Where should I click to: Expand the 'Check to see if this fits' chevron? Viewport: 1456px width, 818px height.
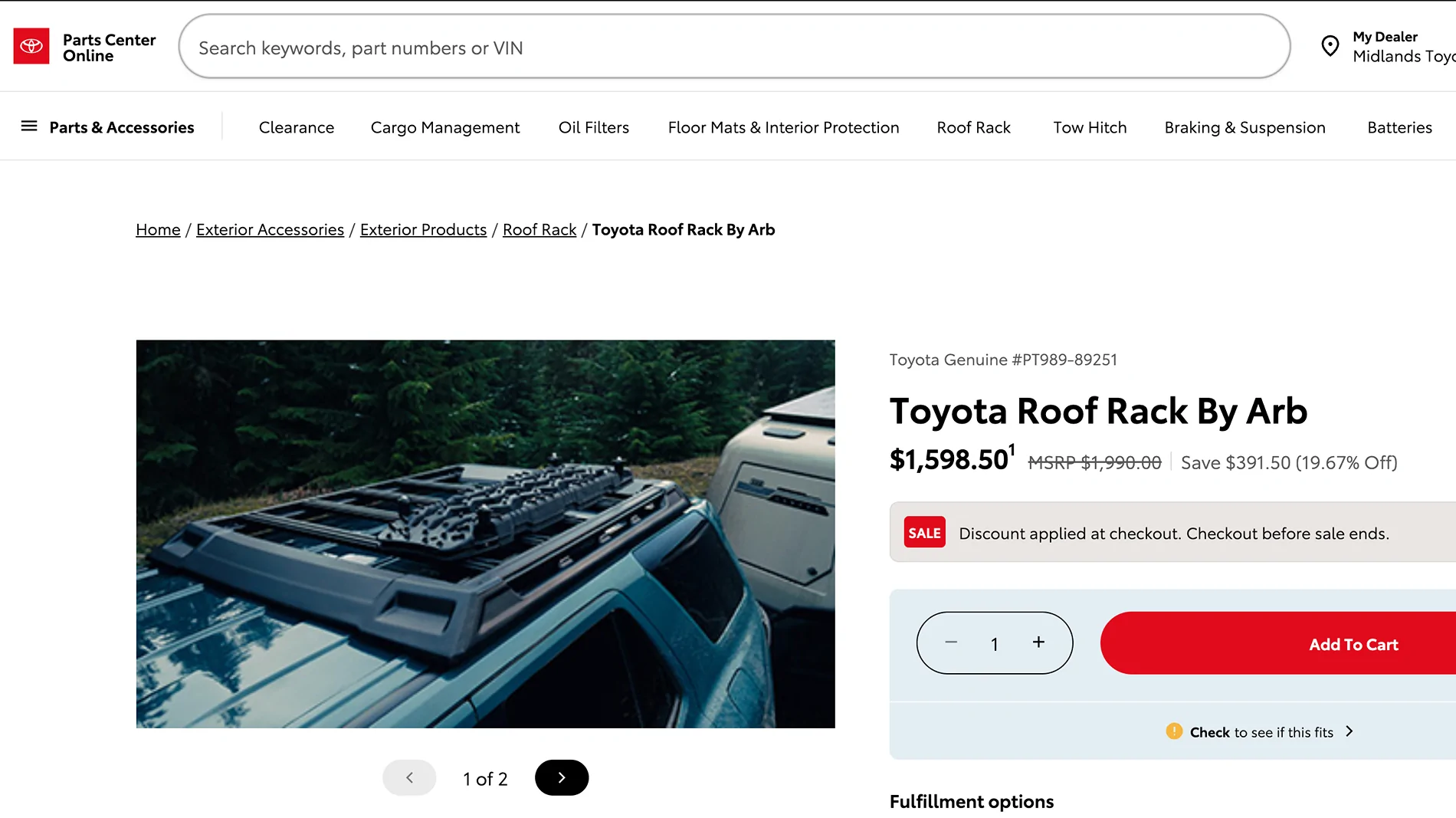pos(1349,731)
